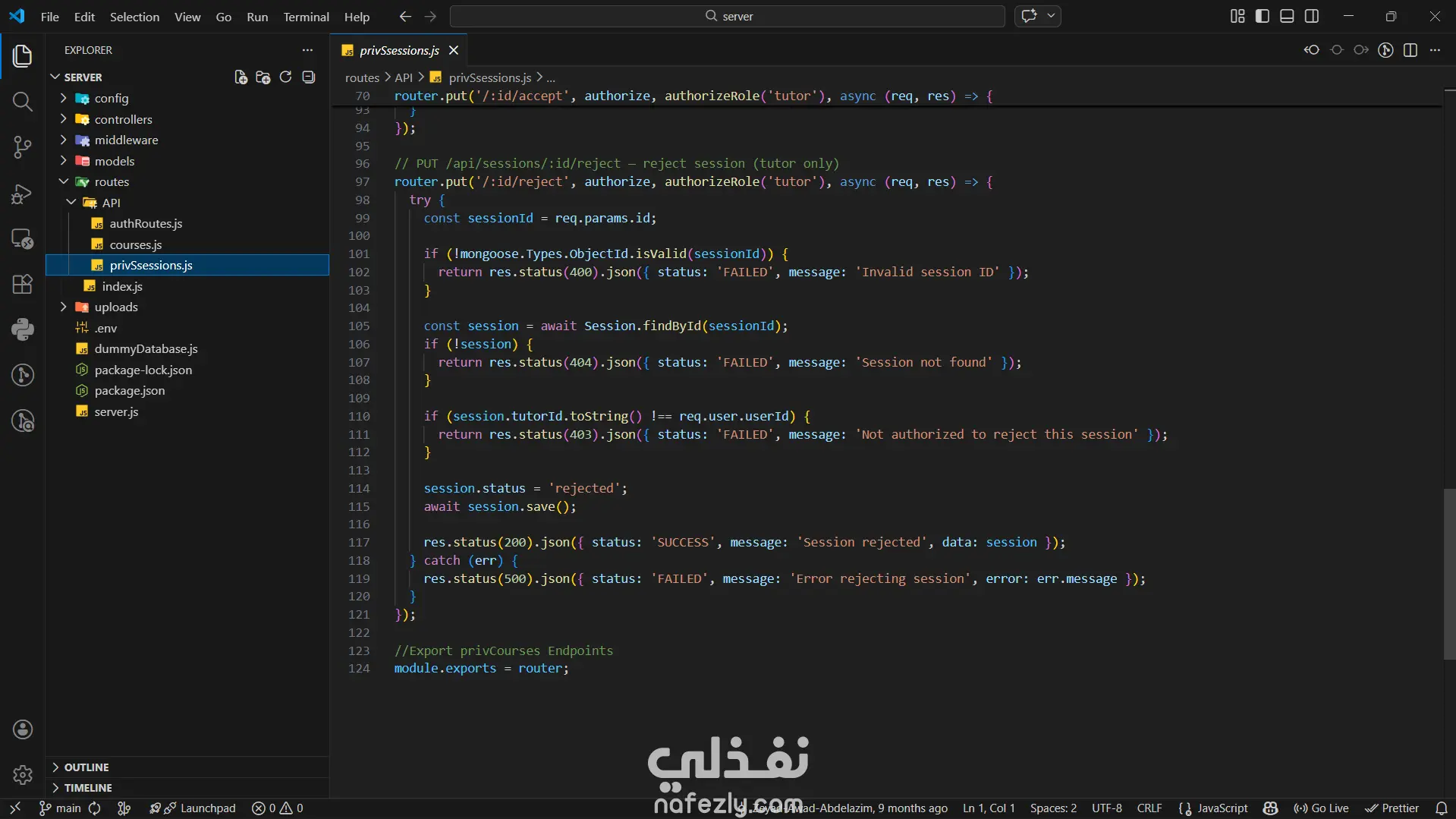Viewport: 1456px width, 819px height.
Task: Open Copilot chat from the title bar
Action: (x=1029, y=16)
